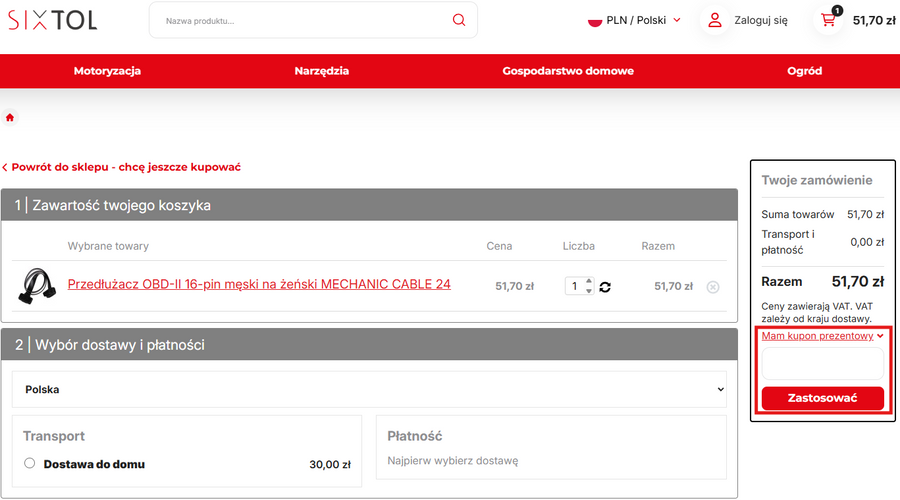This screenshot has height=500, width=900.
Task: Decrease product quantity with down arrow
Action: pyautogui.click(x=589, y=291)
